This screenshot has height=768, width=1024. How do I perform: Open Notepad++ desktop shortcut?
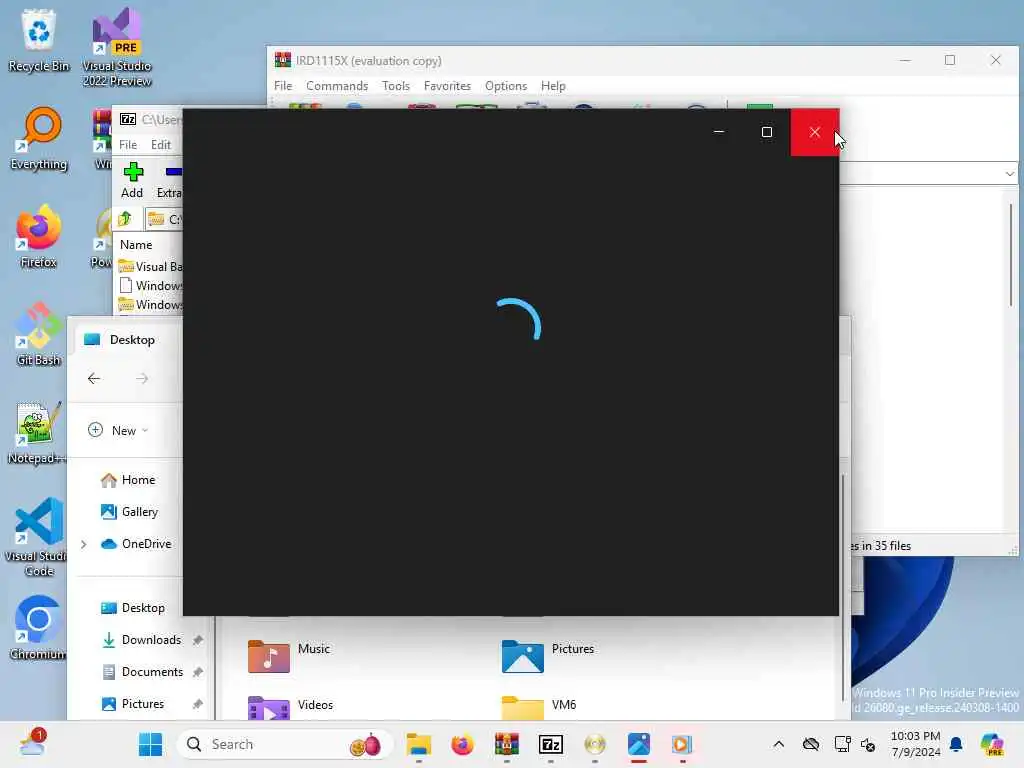click(x=37, y=432)
